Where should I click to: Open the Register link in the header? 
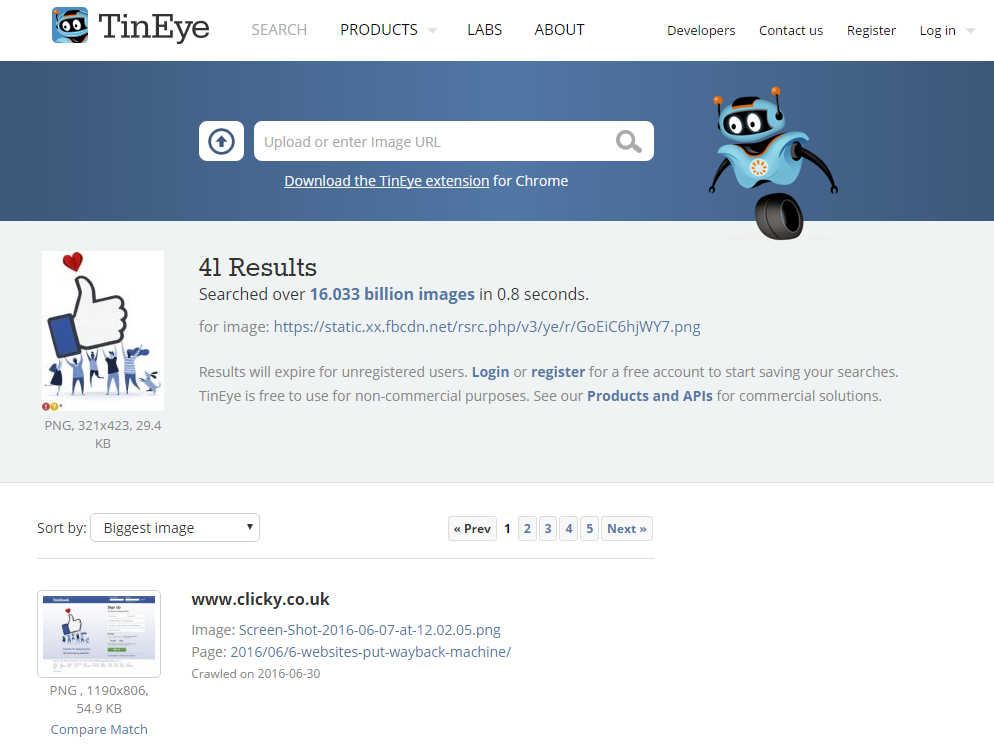871,31
